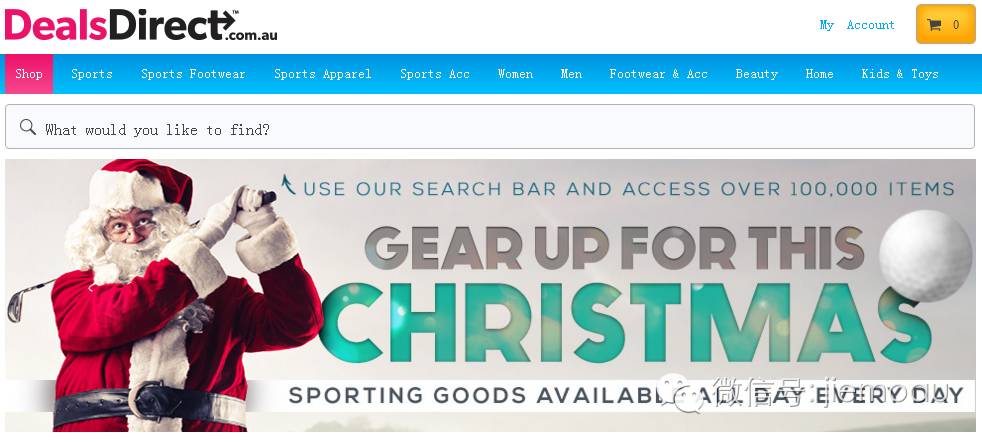982x442 pixels.
Task: Select the Shop tab
Action: (x=29, y=74)
